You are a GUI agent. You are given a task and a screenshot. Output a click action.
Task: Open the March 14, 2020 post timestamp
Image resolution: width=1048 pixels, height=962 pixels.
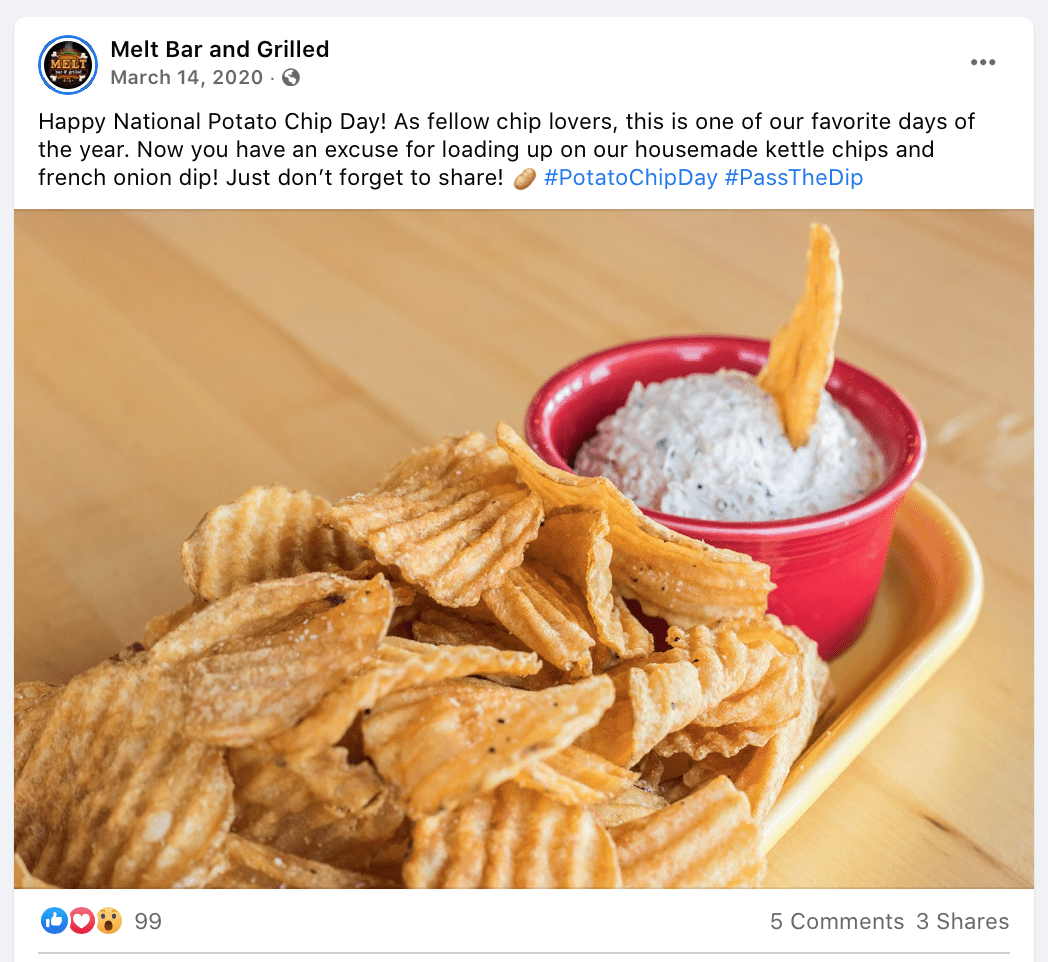(186, 78)
